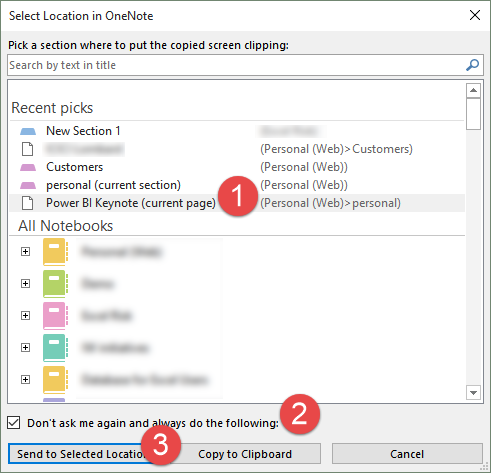Screen dimensions: 491x473
Task: Click "(Personal (Web)> Customers)" location text
Action: pos(336,149)
